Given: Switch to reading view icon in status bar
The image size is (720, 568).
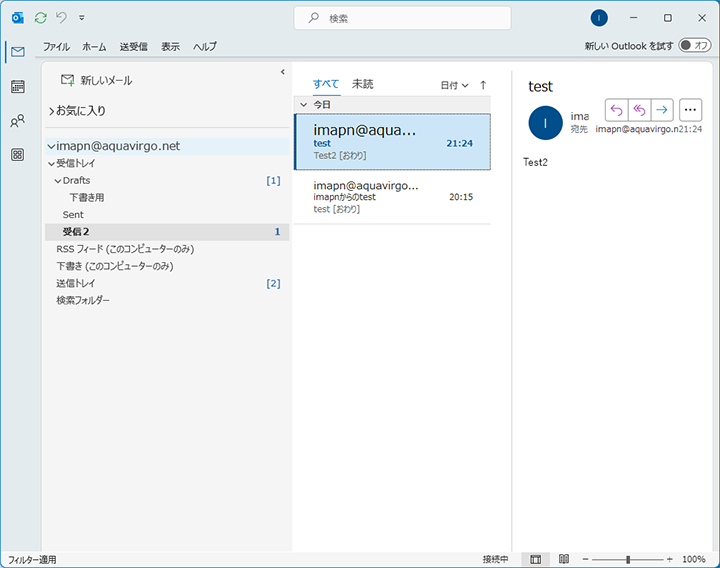Looking at the screenshot, I should click(564, 559).
